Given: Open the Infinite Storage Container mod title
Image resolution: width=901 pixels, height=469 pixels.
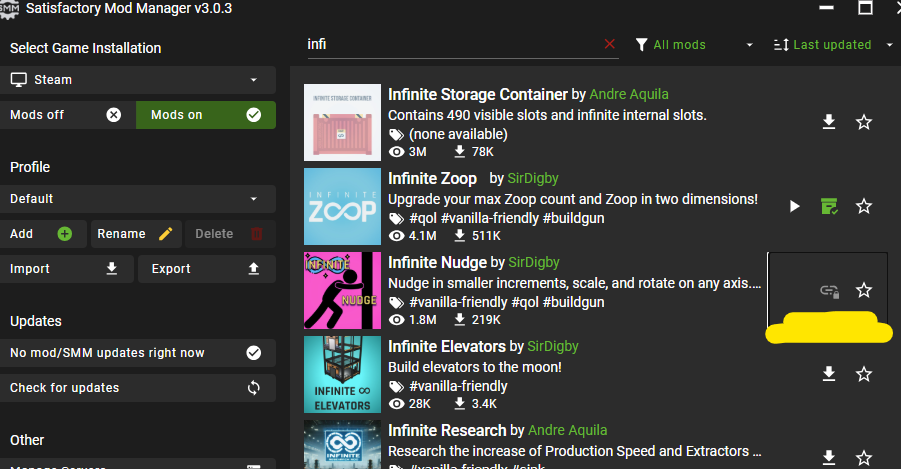Looking at the screenshot, I should (x=478, y=94).
